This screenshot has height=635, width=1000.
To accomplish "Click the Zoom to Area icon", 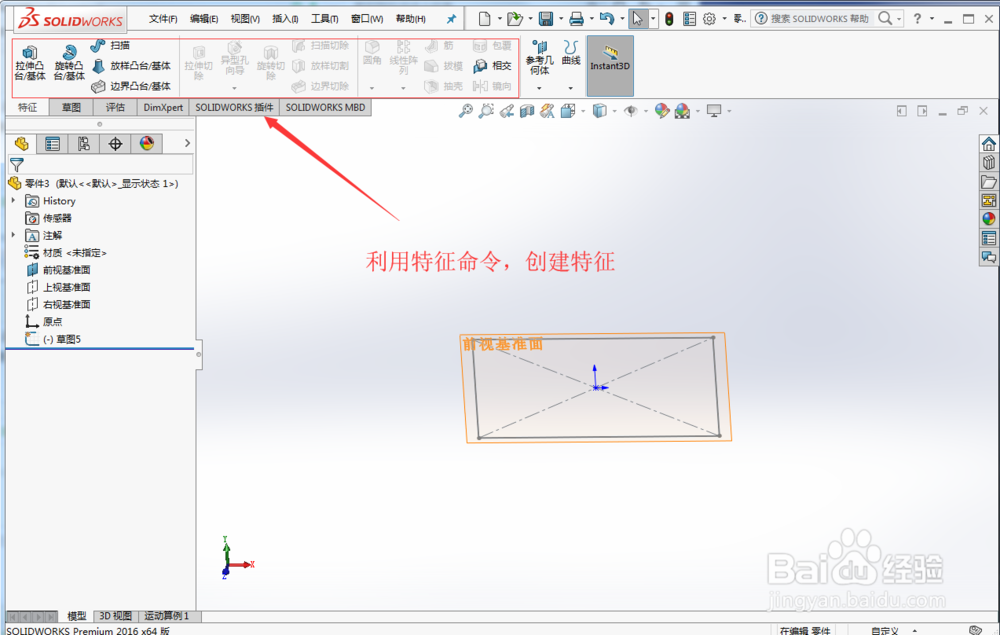I will point(486,111).
